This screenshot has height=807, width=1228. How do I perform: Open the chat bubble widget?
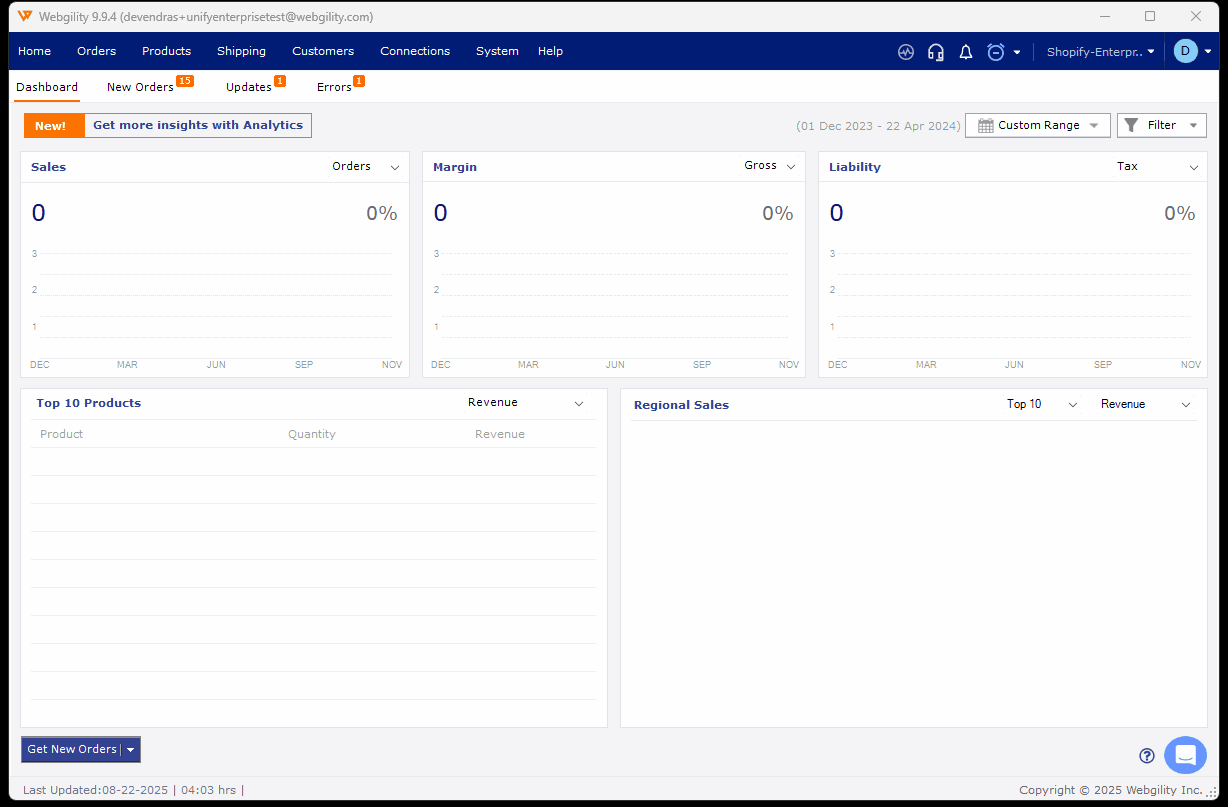click(x=1185, y=755)
